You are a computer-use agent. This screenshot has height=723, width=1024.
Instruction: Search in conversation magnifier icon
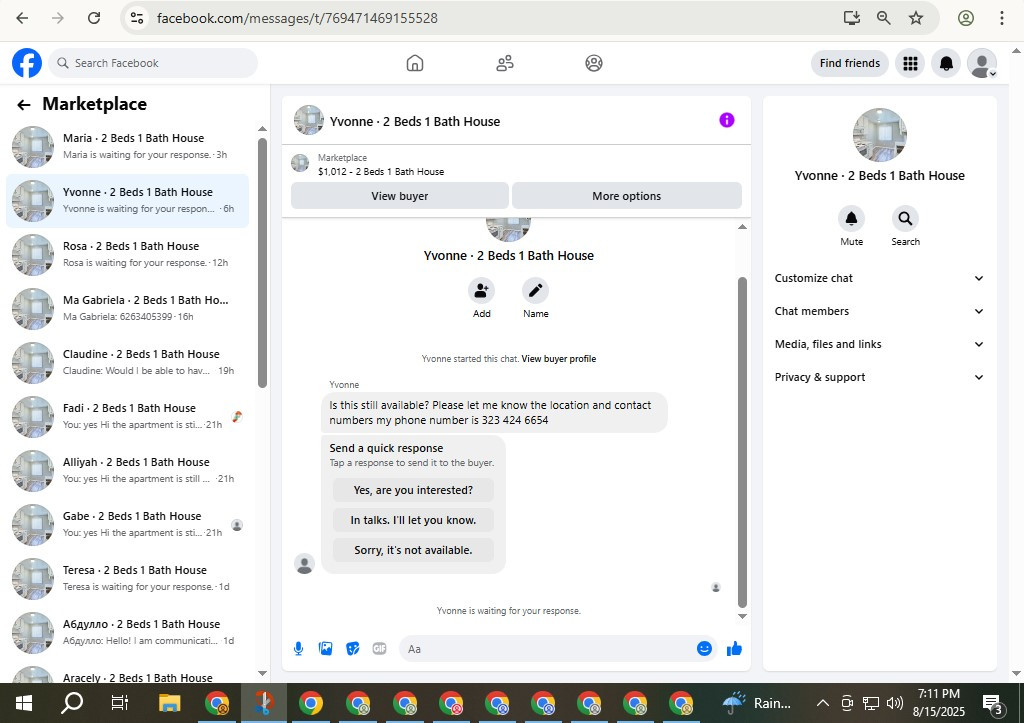coord(905,219)
